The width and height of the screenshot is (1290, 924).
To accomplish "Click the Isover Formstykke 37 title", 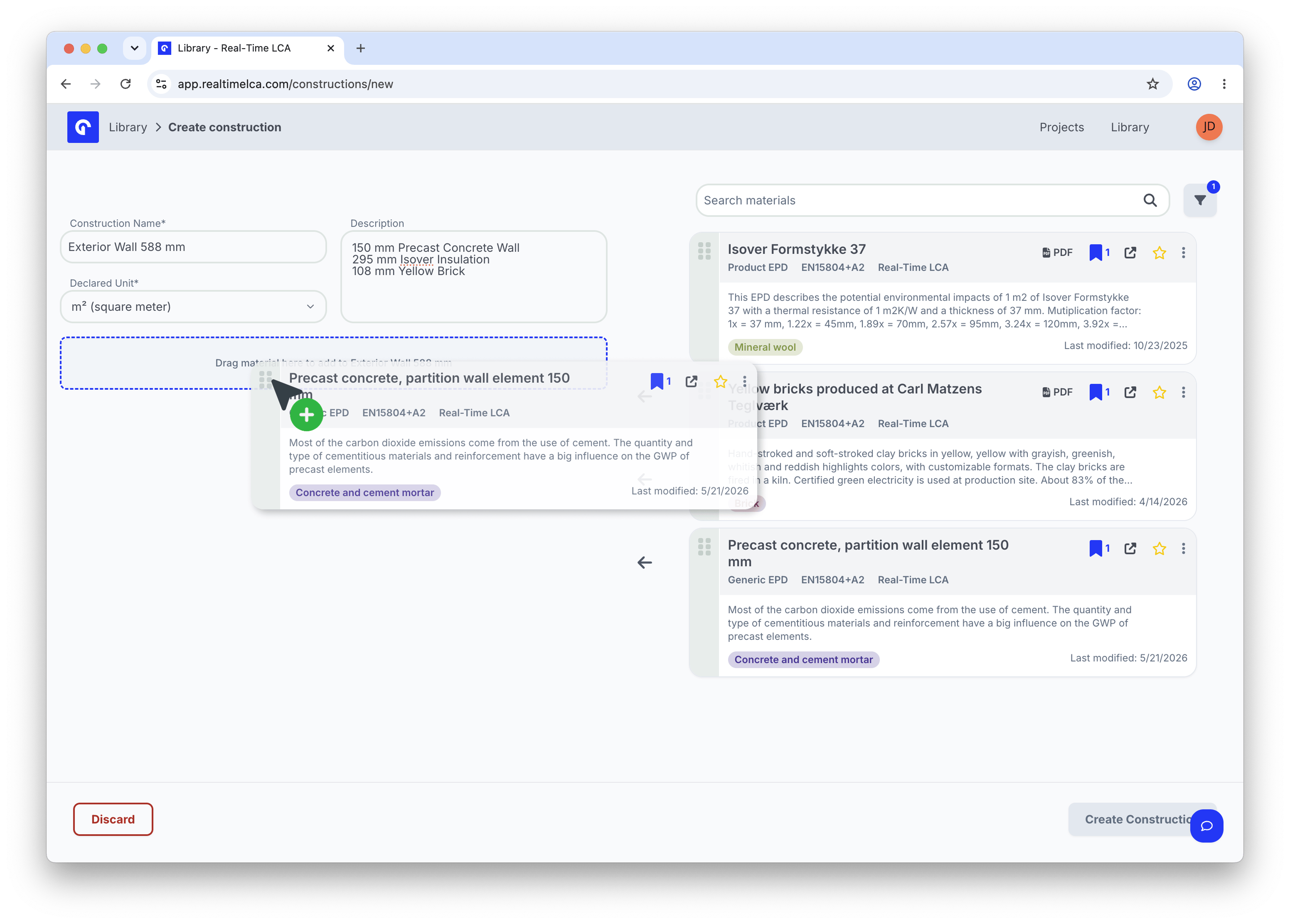I will [797, 249].
